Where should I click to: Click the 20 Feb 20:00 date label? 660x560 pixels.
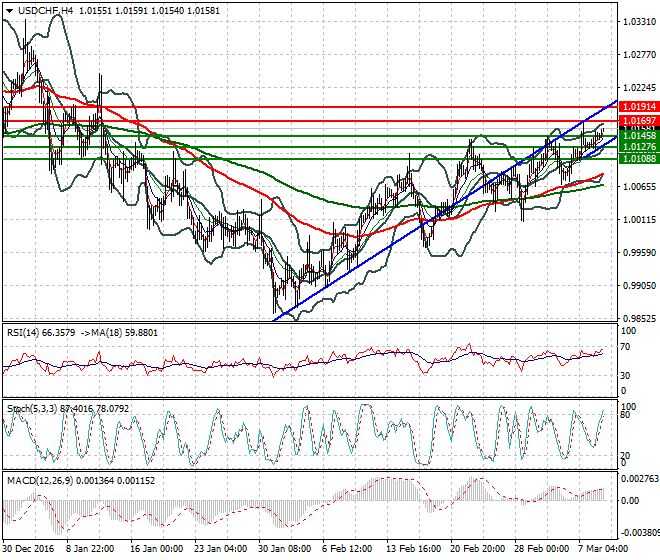[x=477, y=549]
